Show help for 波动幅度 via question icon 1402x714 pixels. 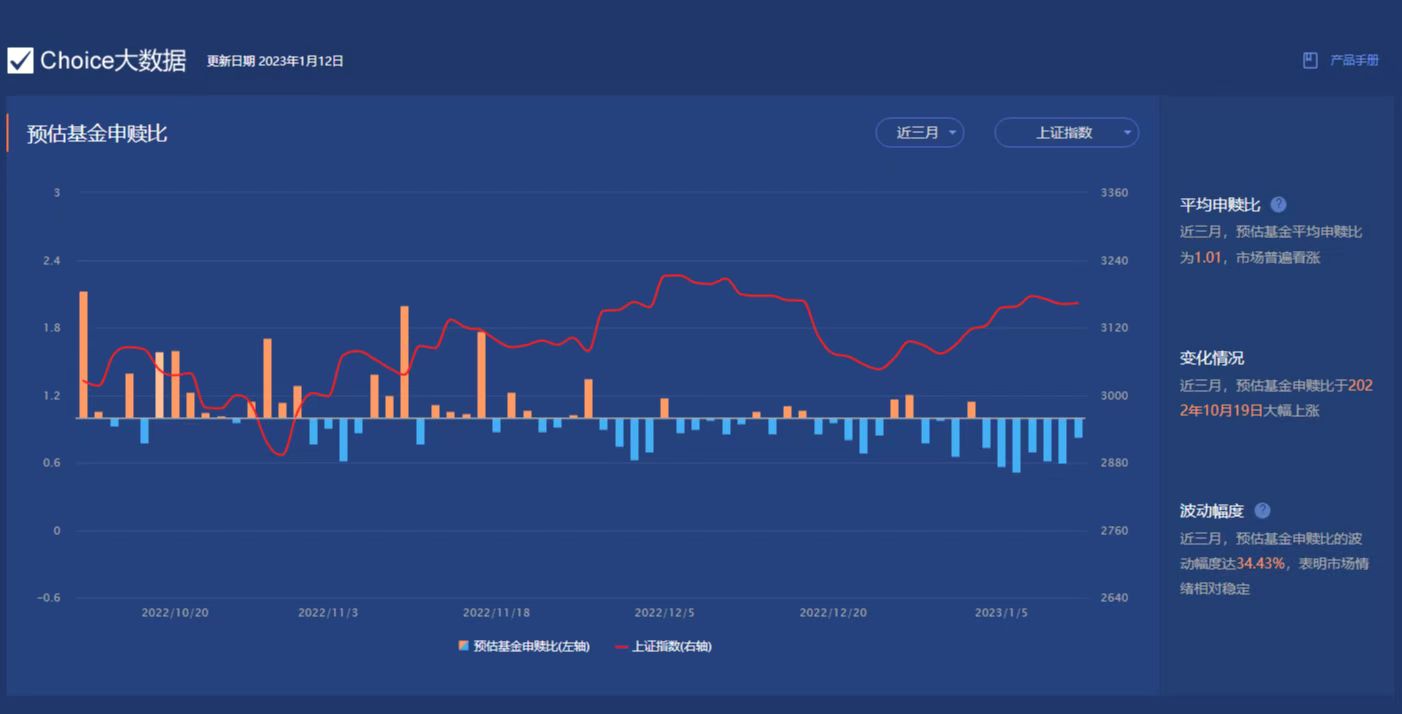click(x=1262, y=511)
